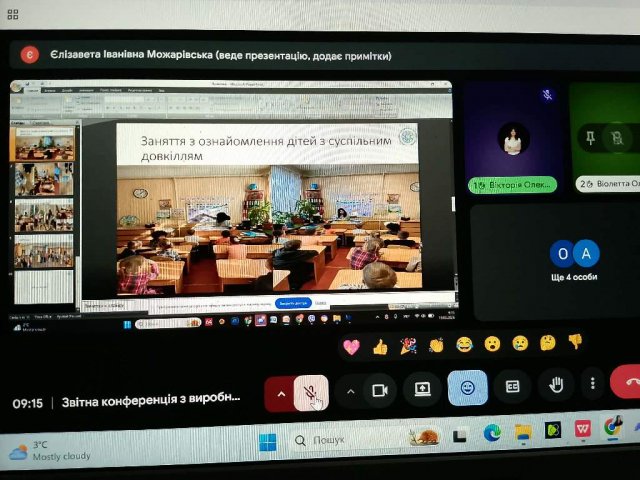Open the tile layout grid icon
Screen dimensions: 640x480
(13, 15)
